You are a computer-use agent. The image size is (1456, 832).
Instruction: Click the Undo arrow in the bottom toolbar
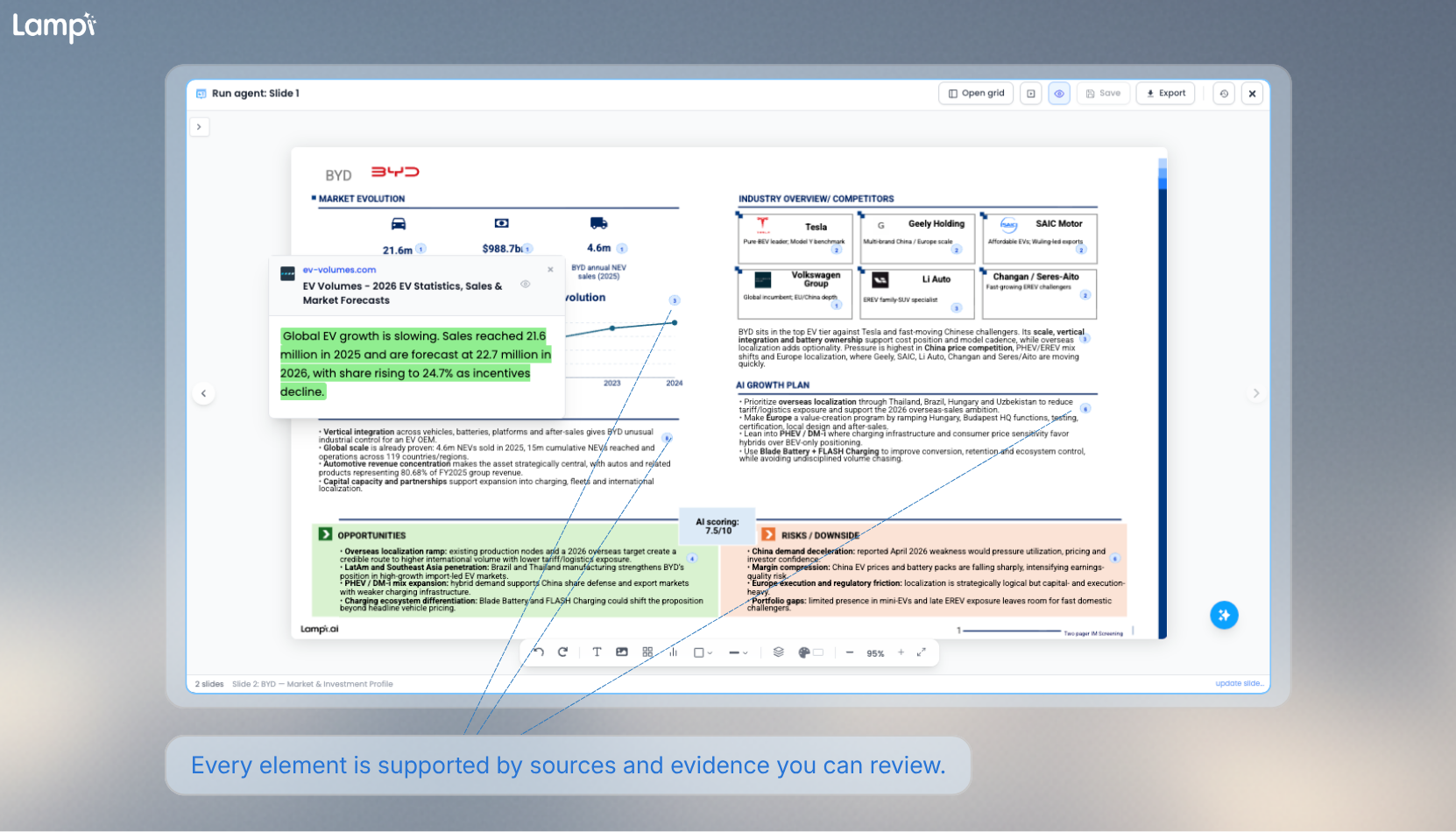pos(539,652)
